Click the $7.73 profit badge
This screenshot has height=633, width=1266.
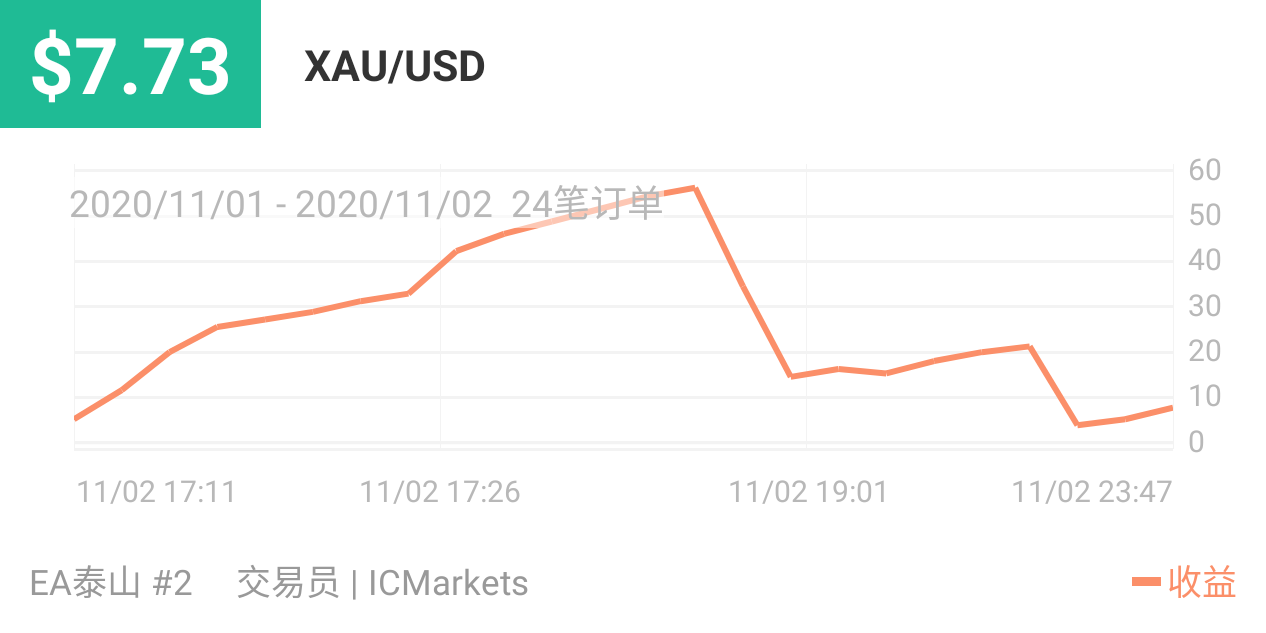pyautogui.click(x=130, y=64)
